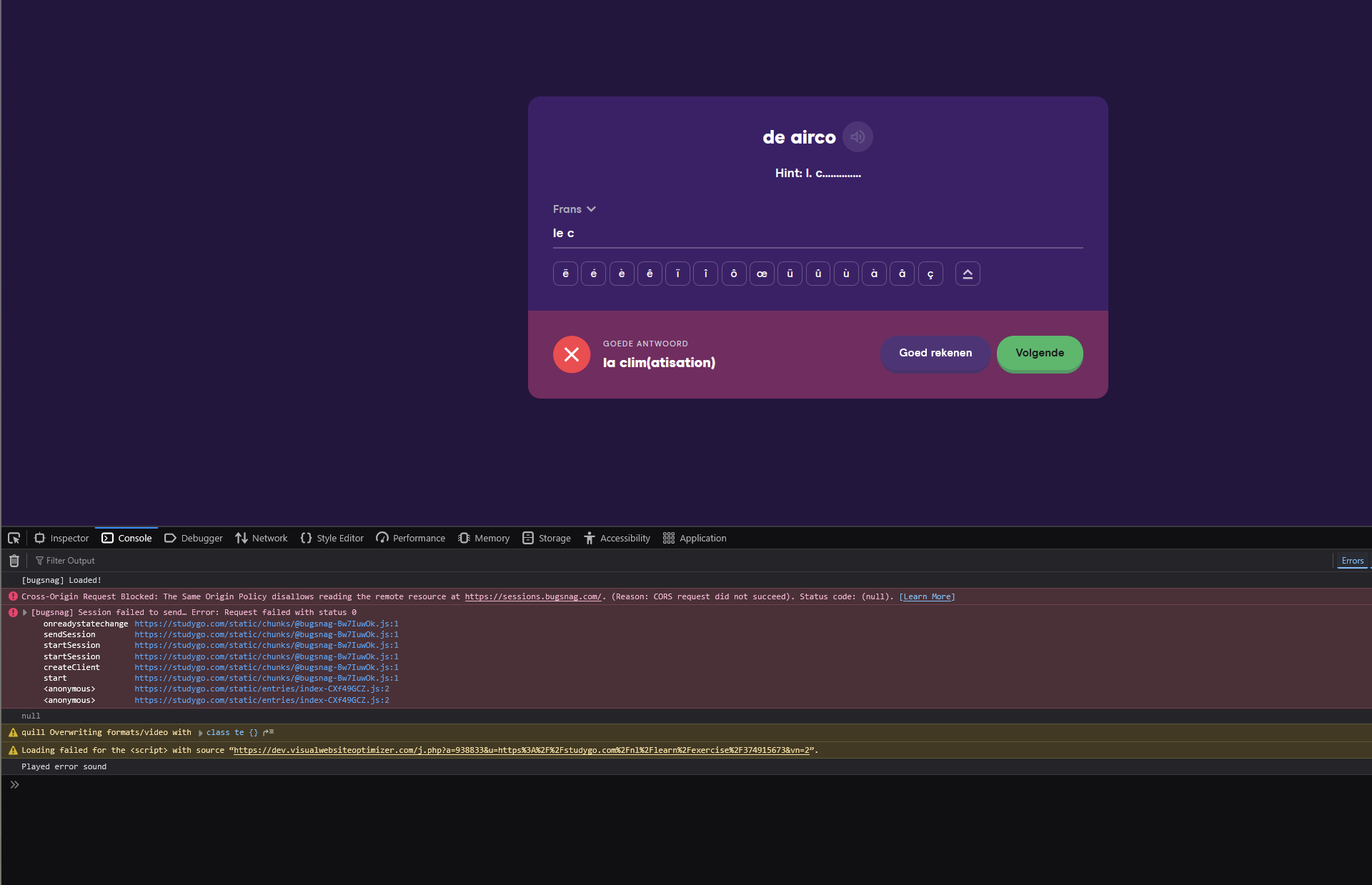Insert the ç special character

[x=930, y=274]
